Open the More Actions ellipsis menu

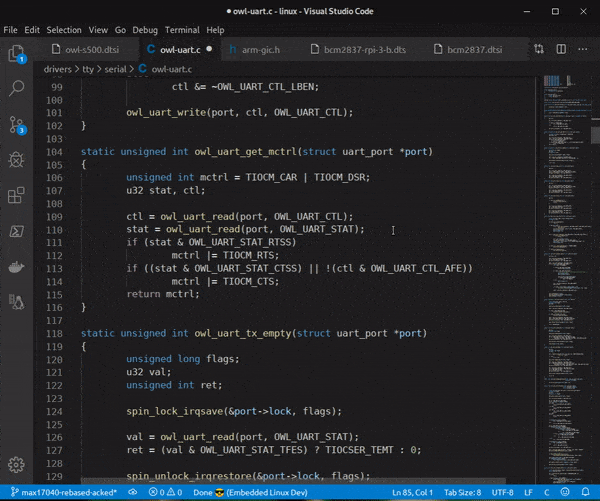point(583,49)
